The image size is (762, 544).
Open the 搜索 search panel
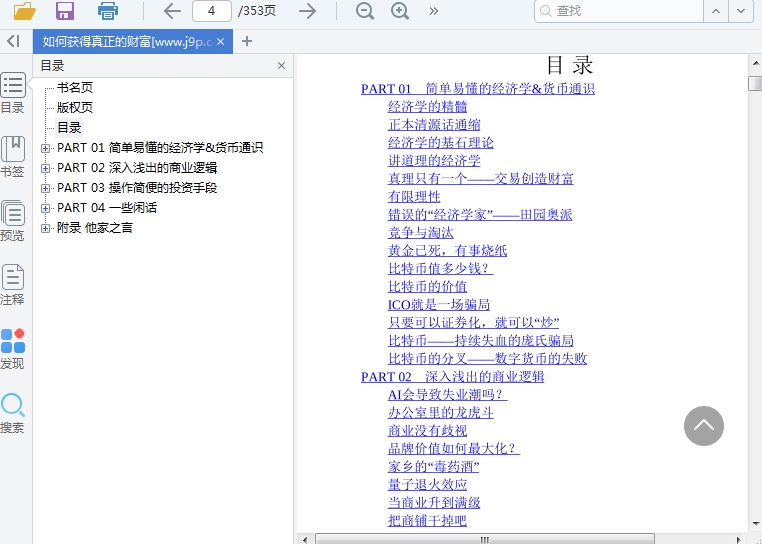coord(13,414)
